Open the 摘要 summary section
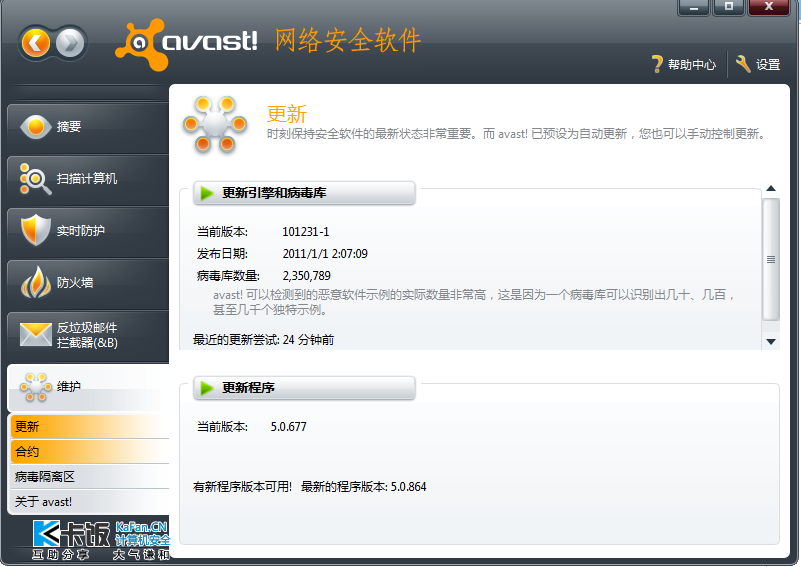 click(88, 127)
